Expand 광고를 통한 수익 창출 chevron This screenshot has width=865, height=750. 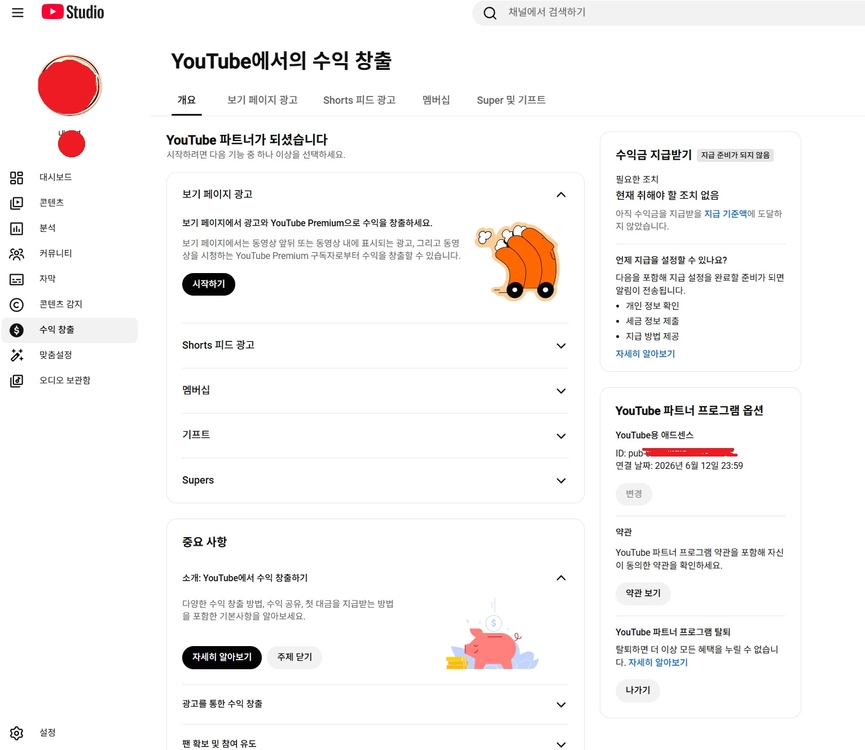click(561, 705)
